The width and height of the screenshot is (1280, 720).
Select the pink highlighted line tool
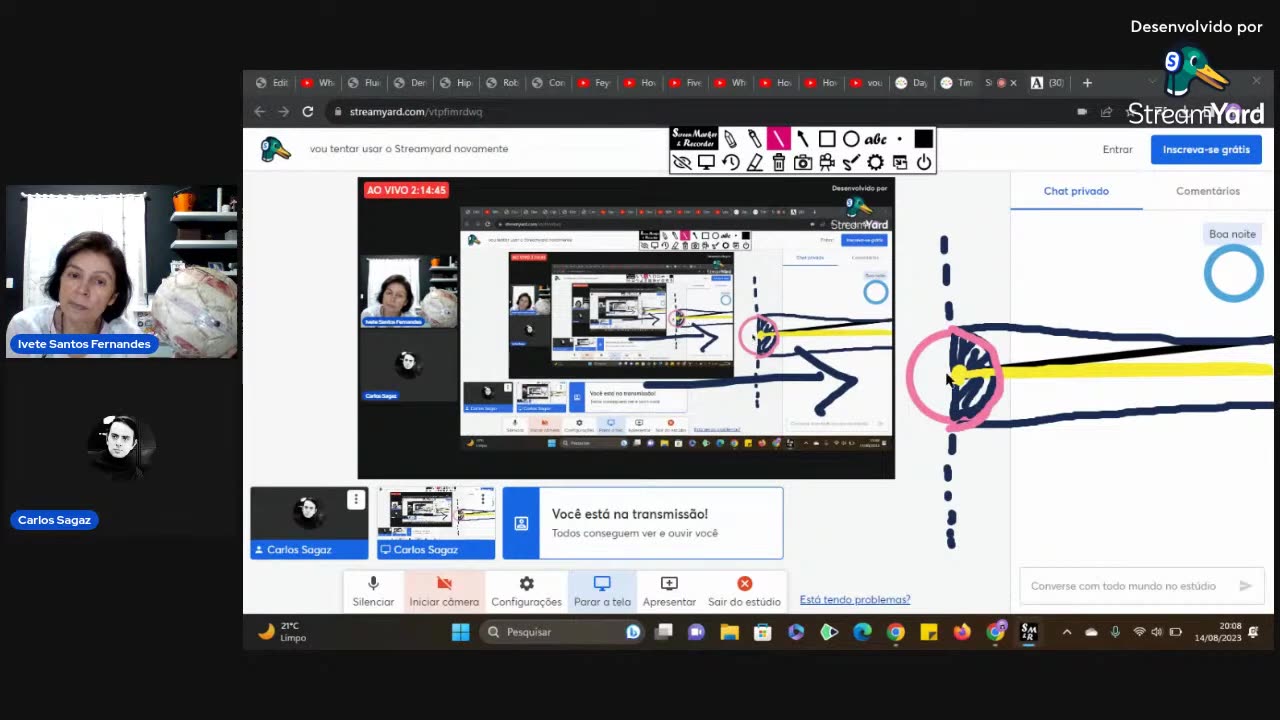click(779, 139)
